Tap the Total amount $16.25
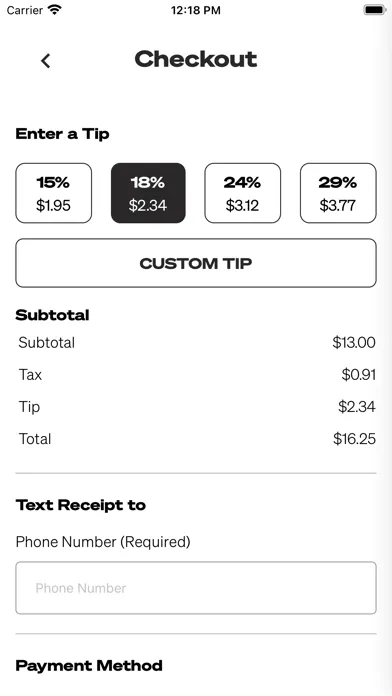Viewport: 392px width, 696px height. tap(354, 439)
